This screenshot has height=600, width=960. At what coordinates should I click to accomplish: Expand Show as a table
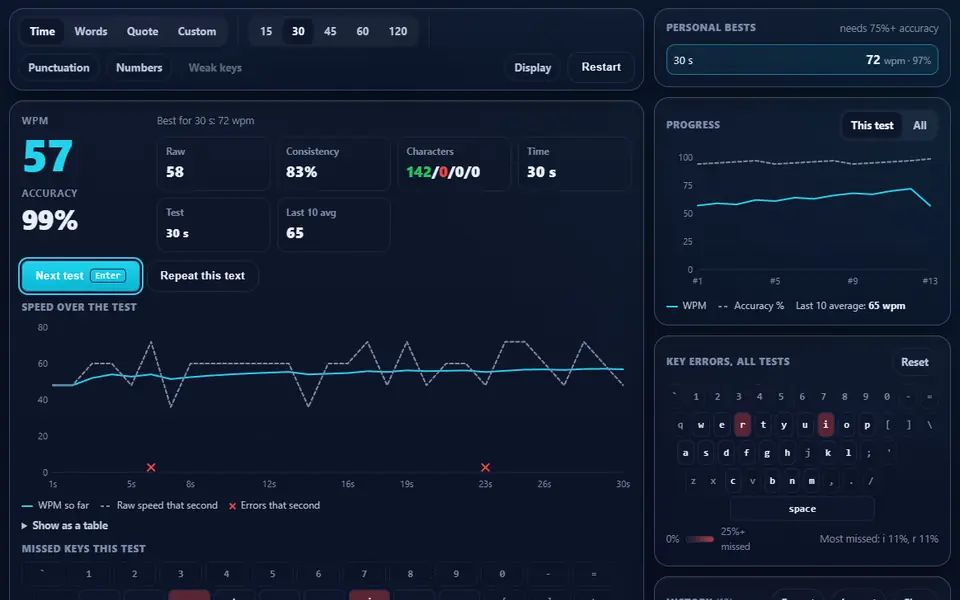click(65, 525)
